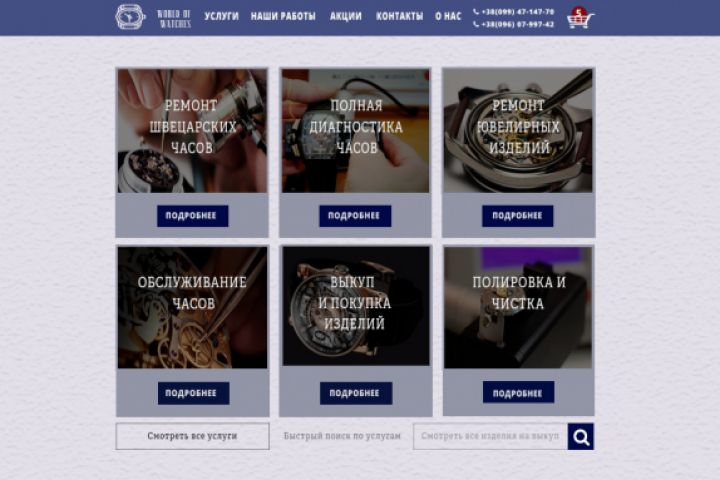The image size is (720, 480).
Task: Click the magnifier search button
Action: pyautogui.click(x=580, y=436)
